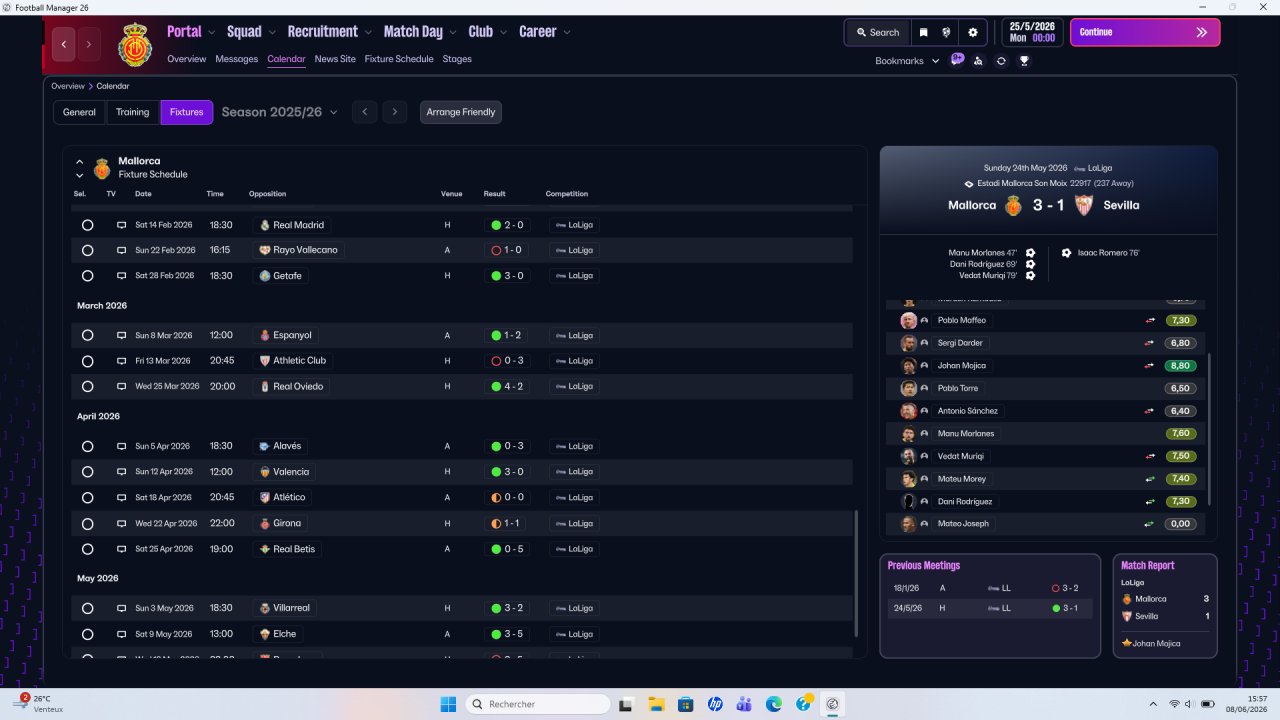Select the Espanyol fixture radio button
This screenshot has width=1280, height=720.
[87, 335]
